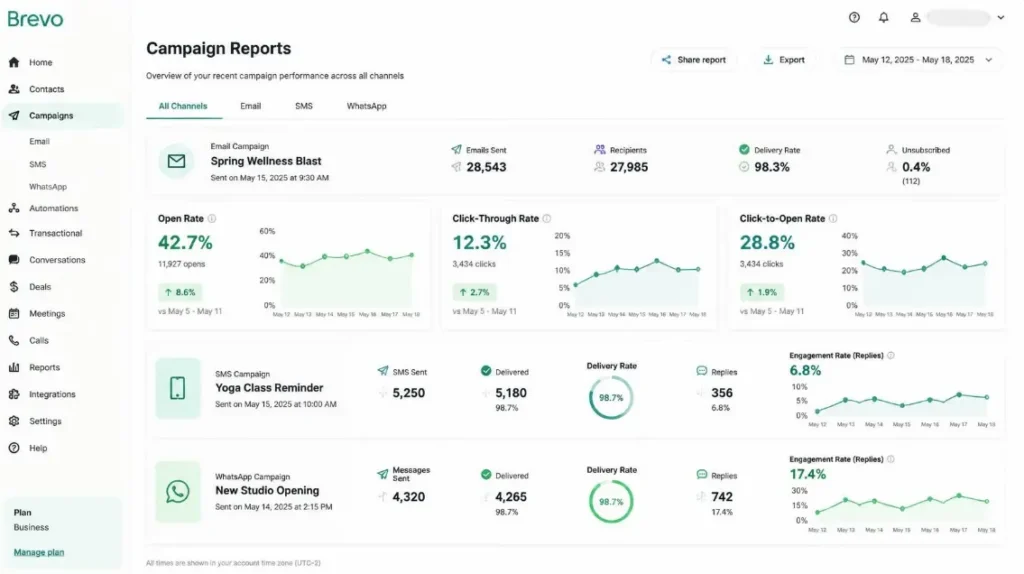Click the Conversations chat bubble icon
This screenshot has width=1024, height=574.
pos(14,260)
